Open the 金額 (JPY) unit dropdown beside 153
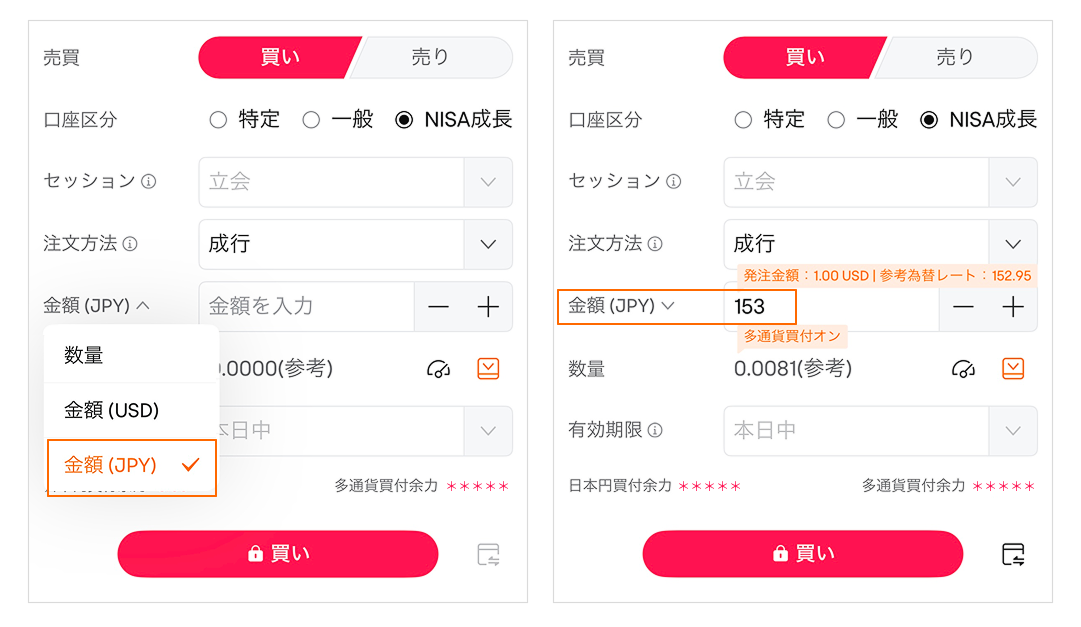 click(622, 306)
